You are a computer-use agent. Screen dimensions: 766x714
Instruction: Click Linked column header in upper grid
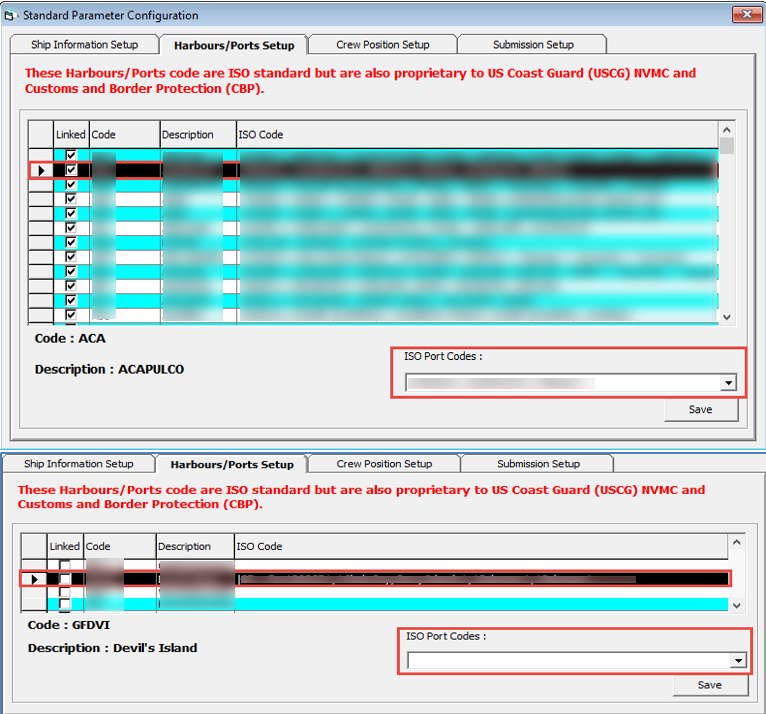[71, 134]
